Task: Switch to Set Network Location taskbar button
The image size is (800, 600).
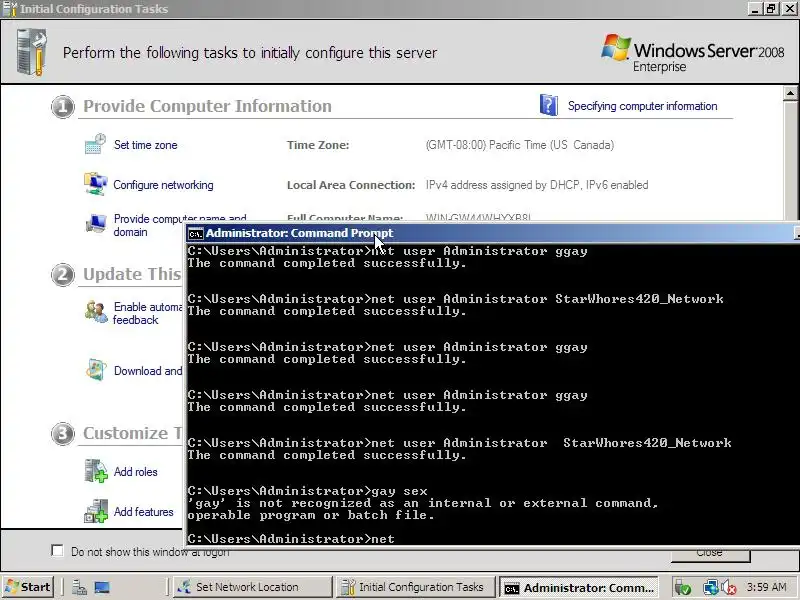Action: tap(253, 587)
